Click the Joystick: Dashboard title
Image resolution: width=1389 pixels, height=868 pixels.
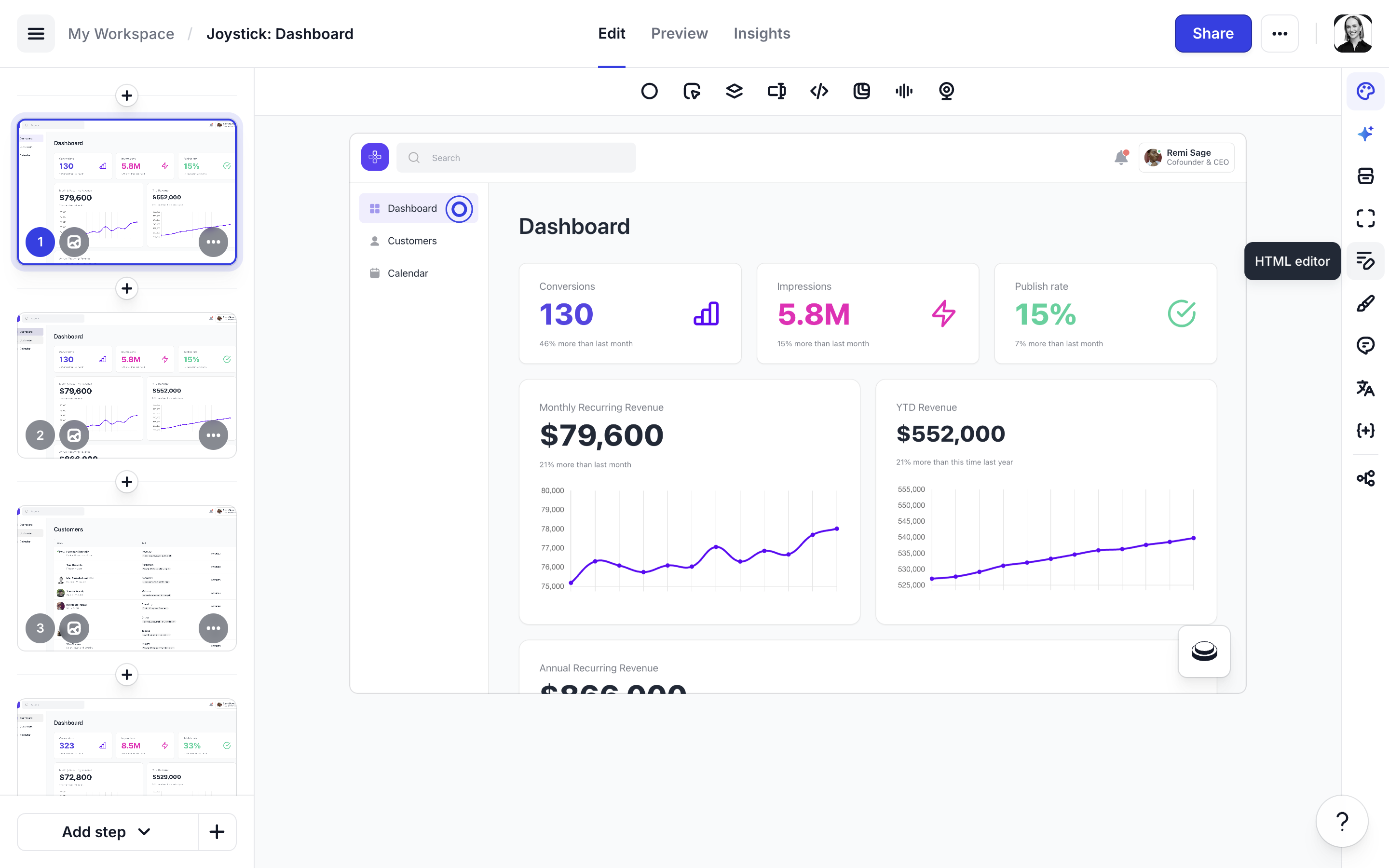coord(280,34)
